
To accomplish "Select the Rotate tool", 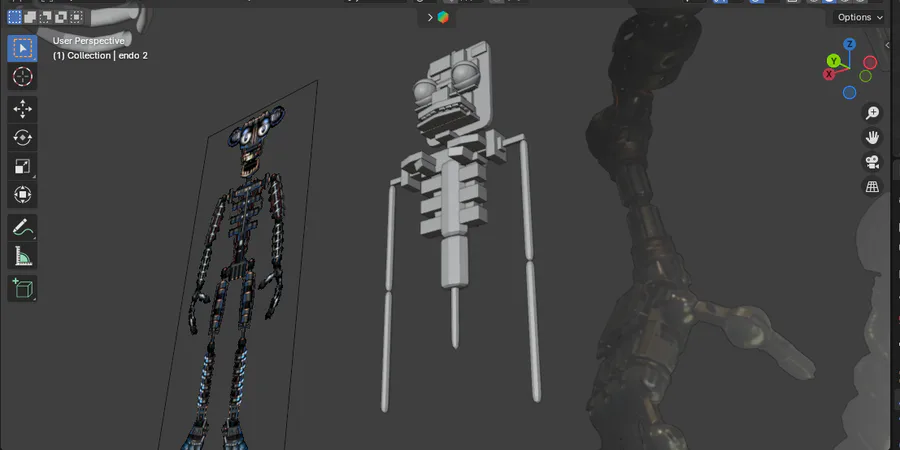I will [x=22, y=138].
